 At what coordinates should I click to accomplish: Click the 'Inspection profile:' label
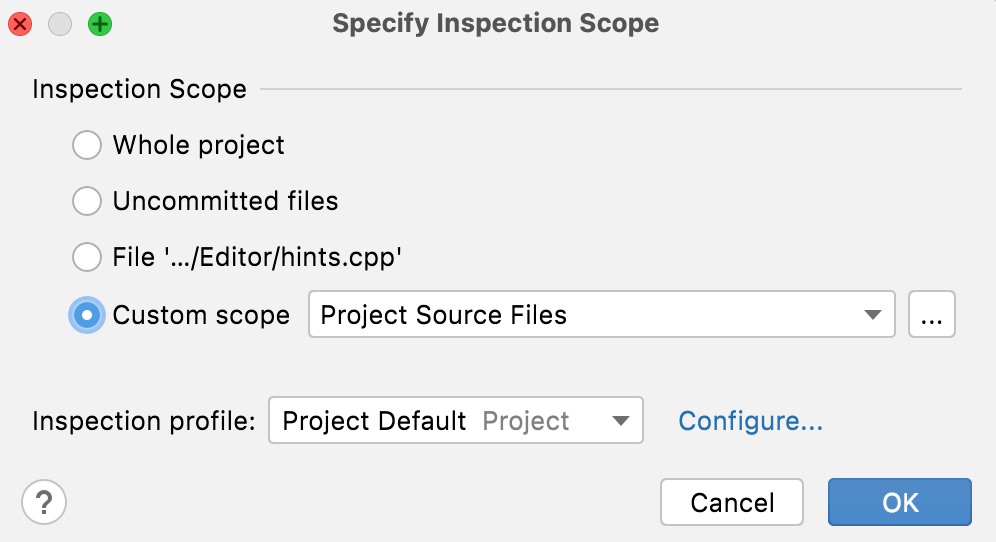[x=144, y=421]
